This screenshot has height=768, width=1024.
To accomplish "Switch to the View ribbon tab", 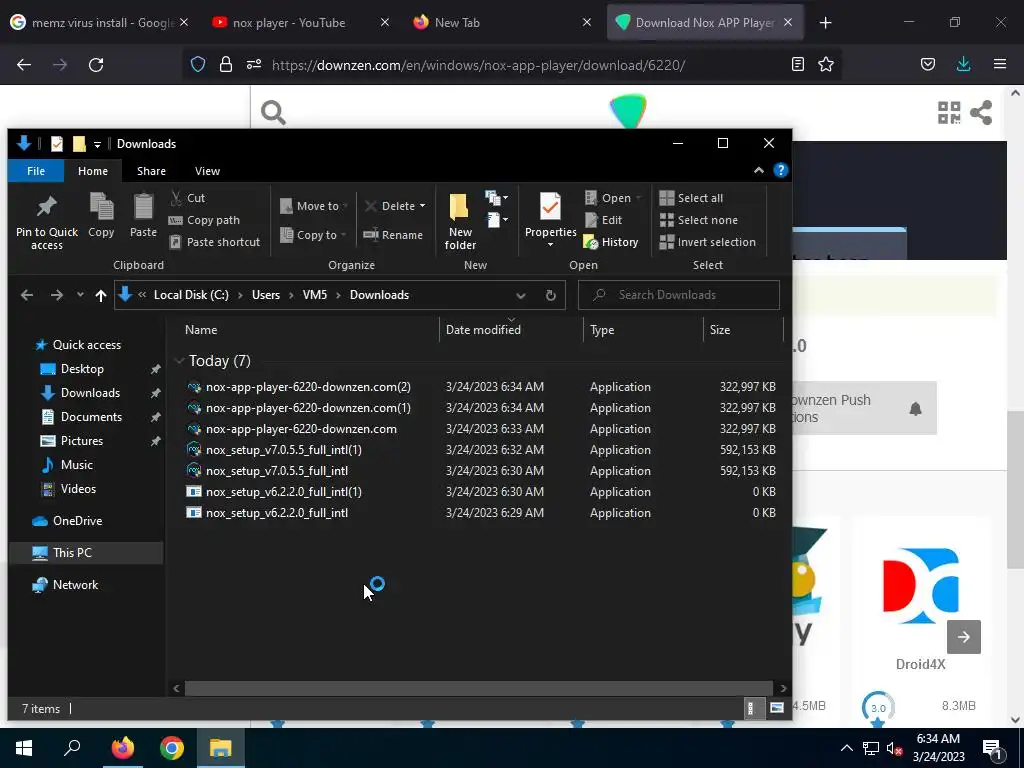I will click(207, 171).
